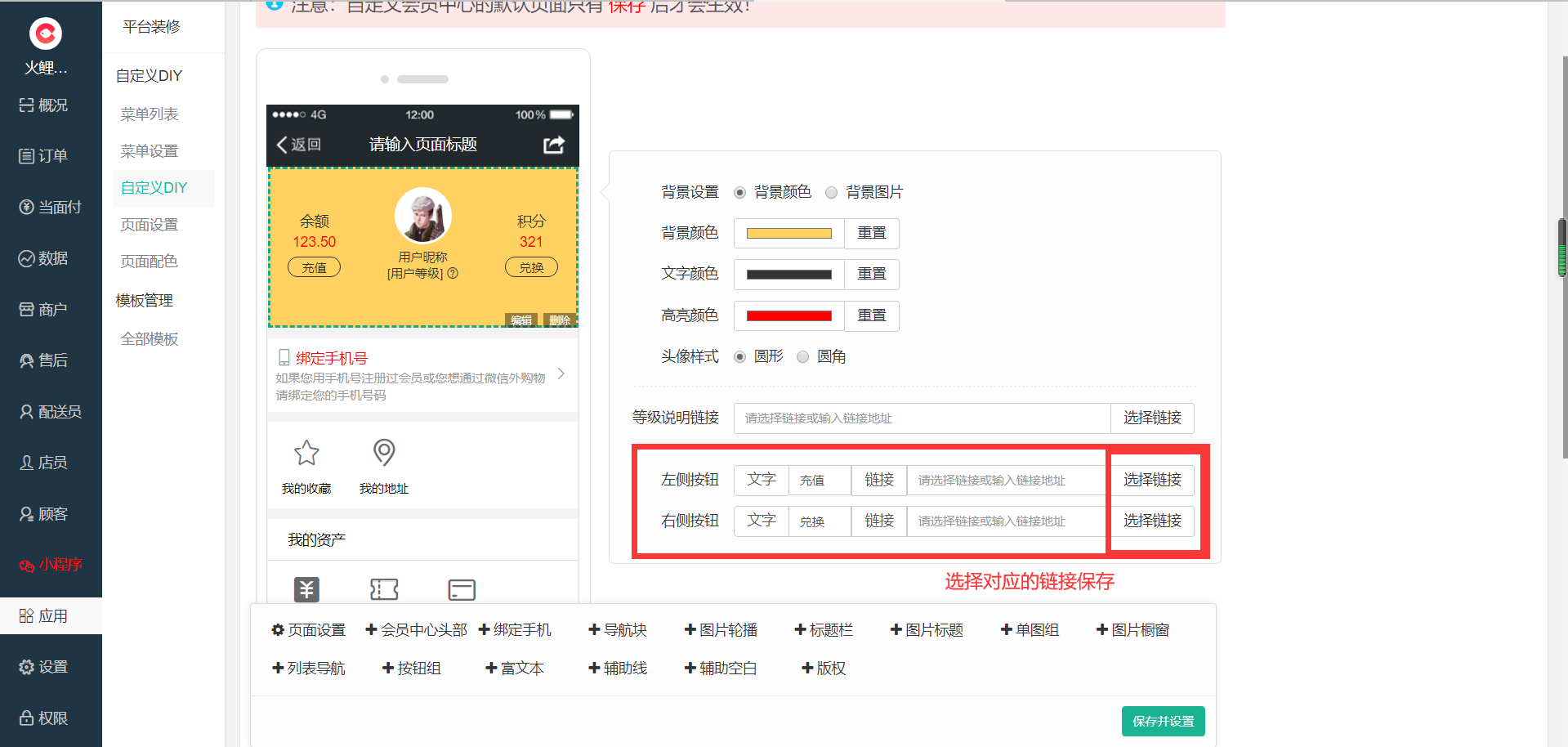Open the red 高亮颜色 color swatch

(789, 316)
